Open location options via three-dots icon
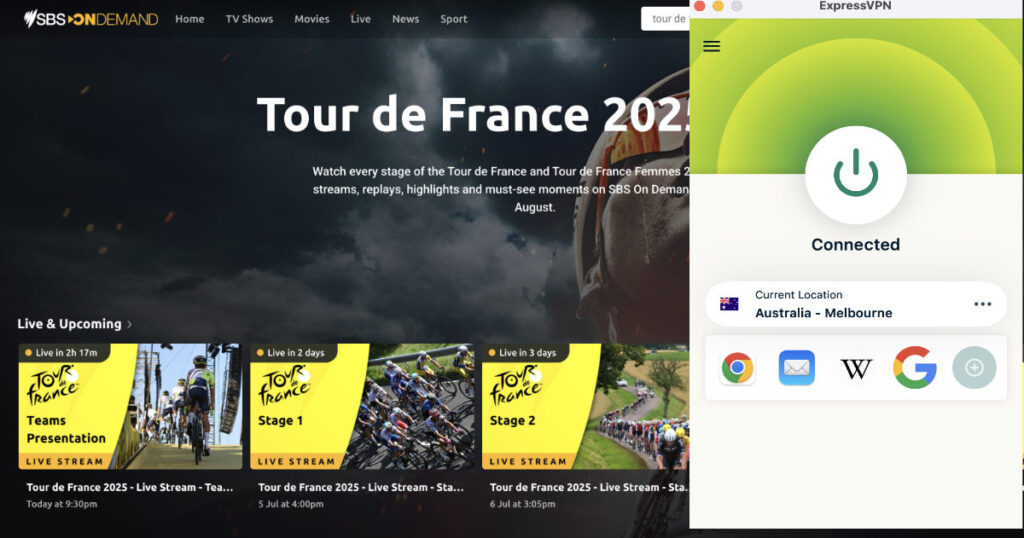 982,304
